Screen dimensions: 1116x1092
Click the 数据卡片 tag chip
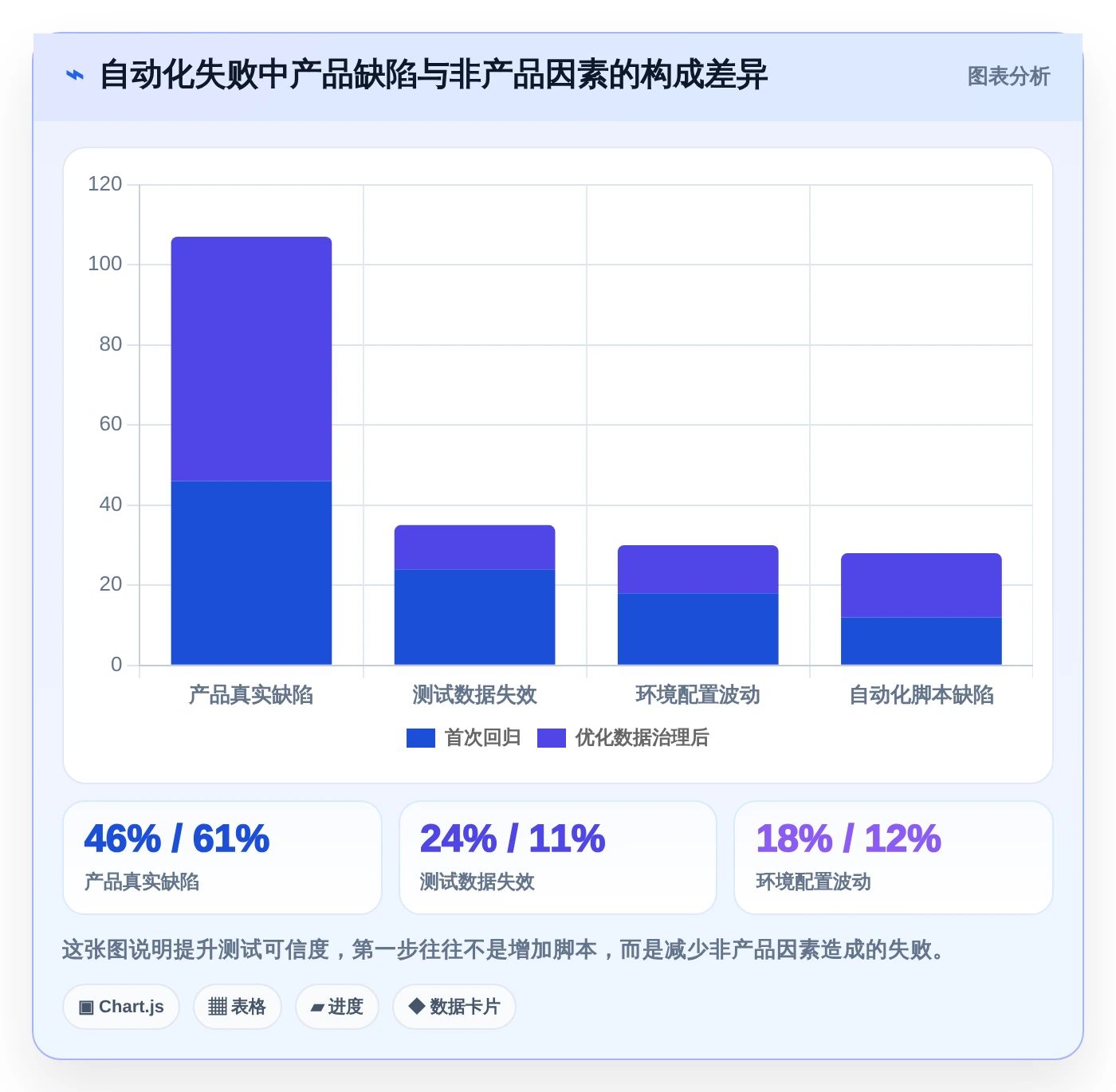(454, 1007)
